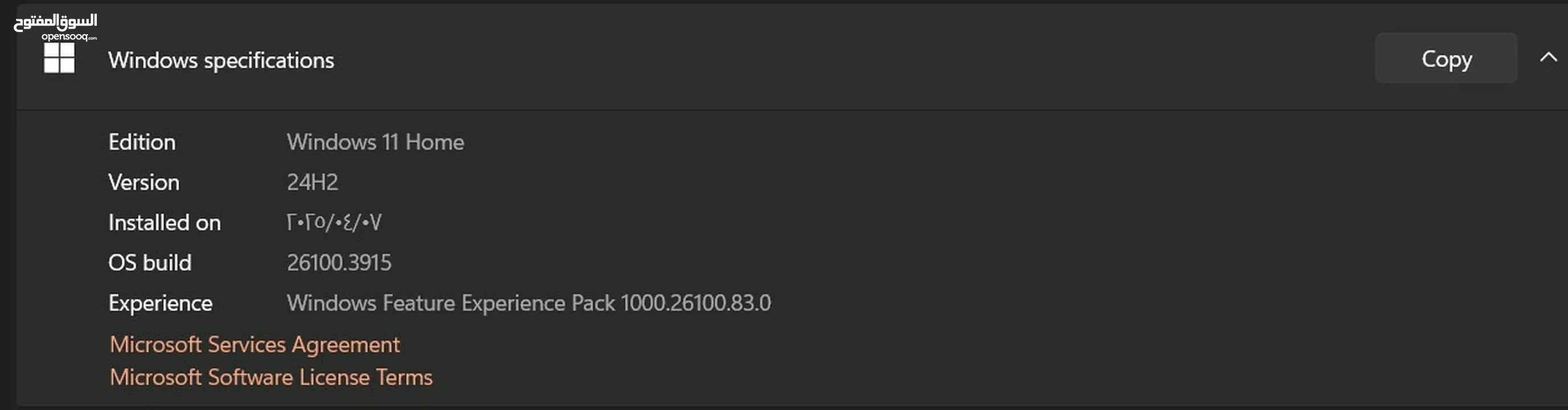Click the Arabic OpenSooq watermark logo
Image resolution: width=1568 pixels, height=410 pixels.
[x=55, y=22]
